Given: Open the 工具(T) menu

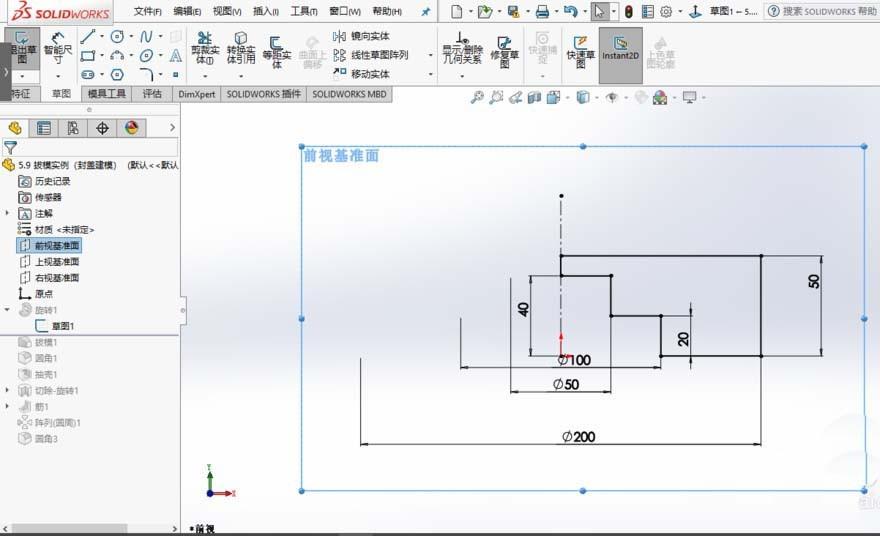Looking at the screenshot, I should [x=304, y=11].
